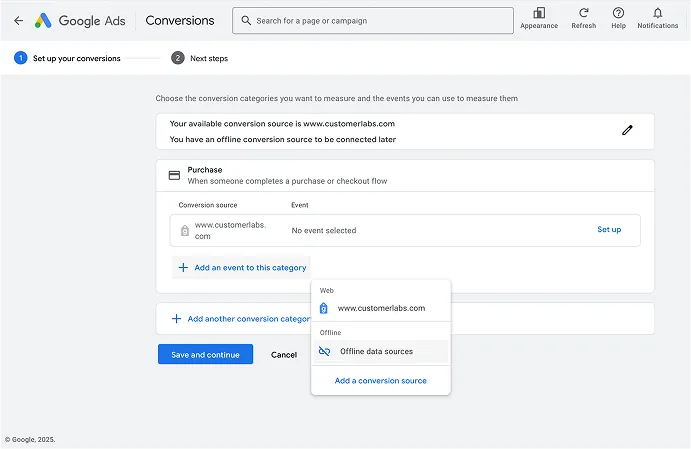Select Add a conversion source option
Image resolution: width=691 pixels, height=449 pixels.
coord(381,381)
